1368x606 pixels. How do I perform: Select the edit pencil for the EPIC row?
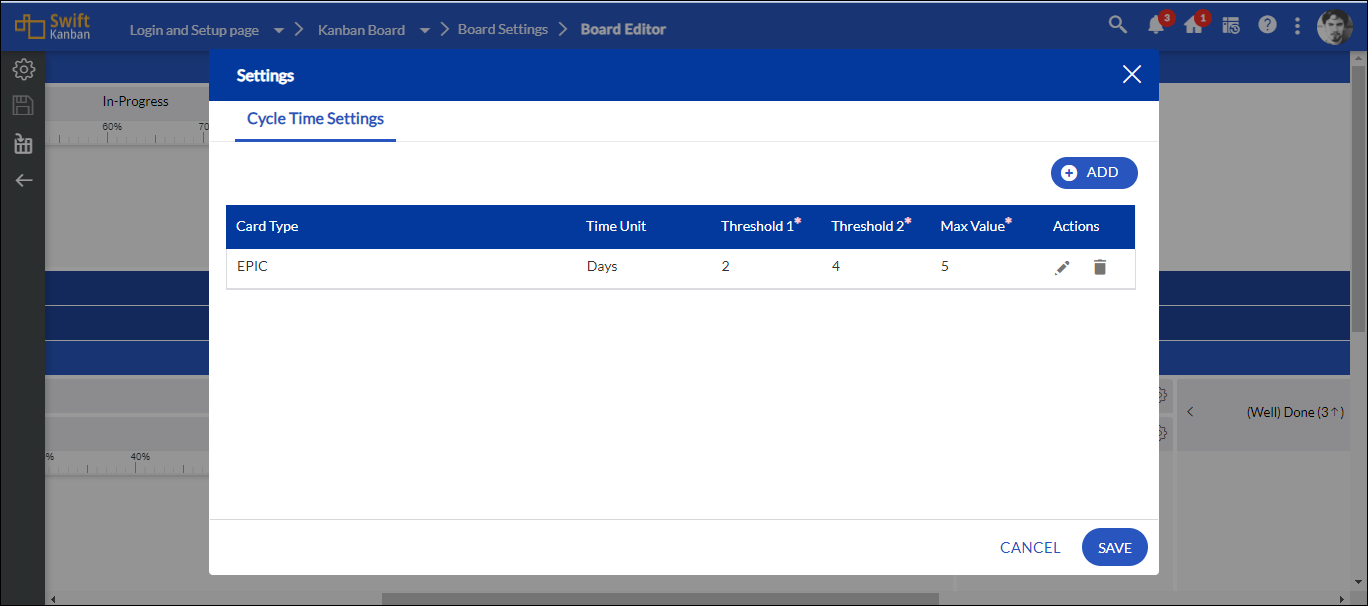click(x=1062, y=267)
